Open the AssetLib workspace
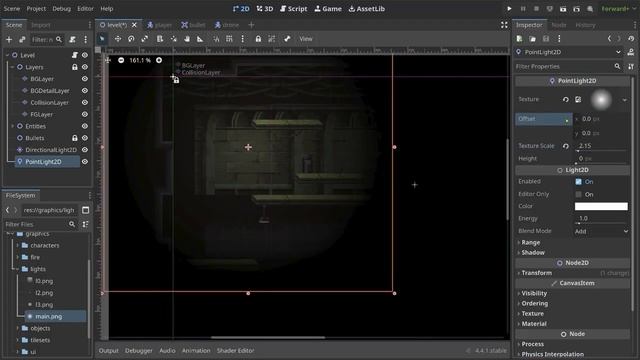The image size is (640, 360). [x=367, y=9]
